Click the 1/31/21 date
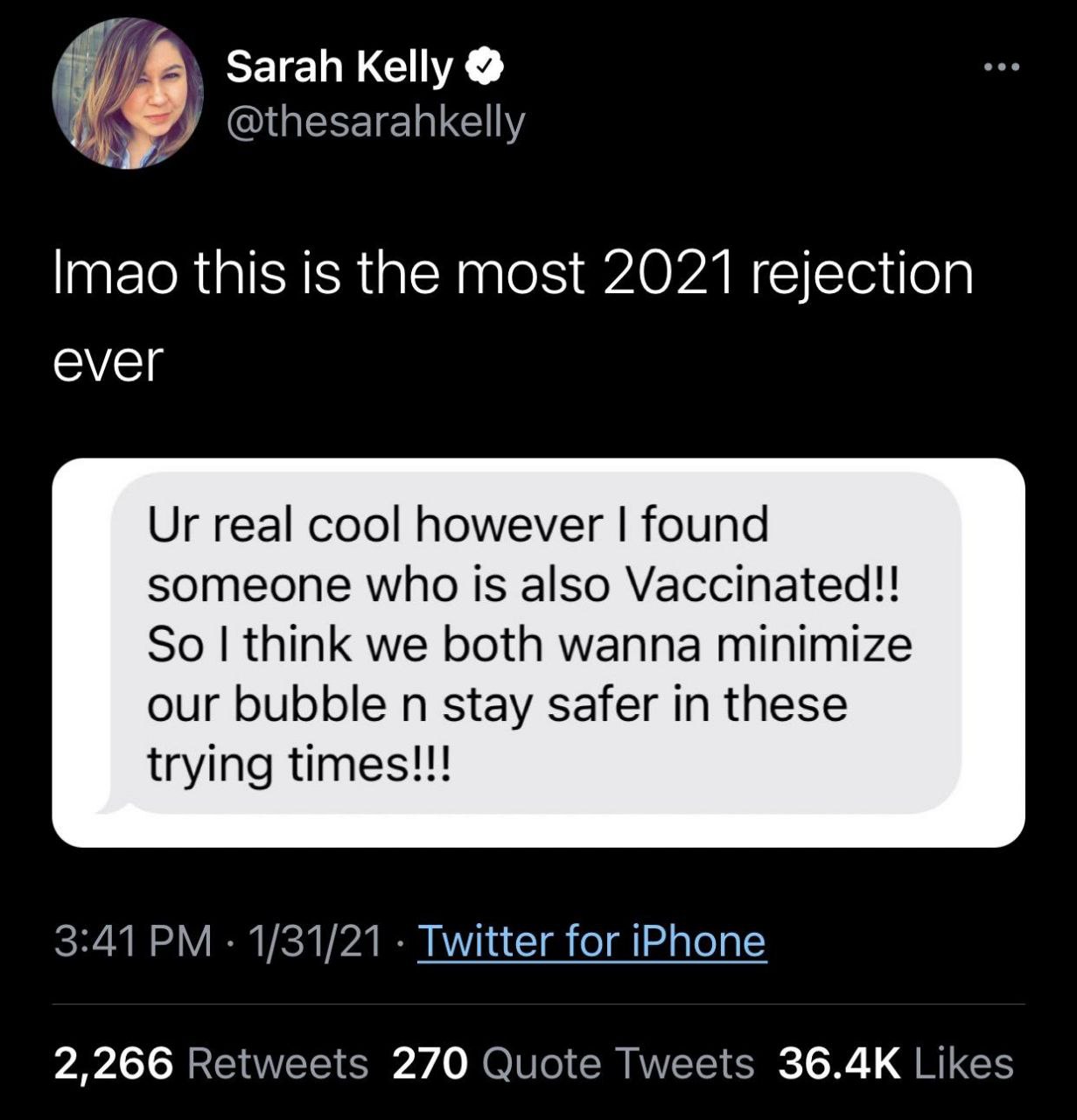This screenshot has height=1120, width=1077. tap(315, 941)
